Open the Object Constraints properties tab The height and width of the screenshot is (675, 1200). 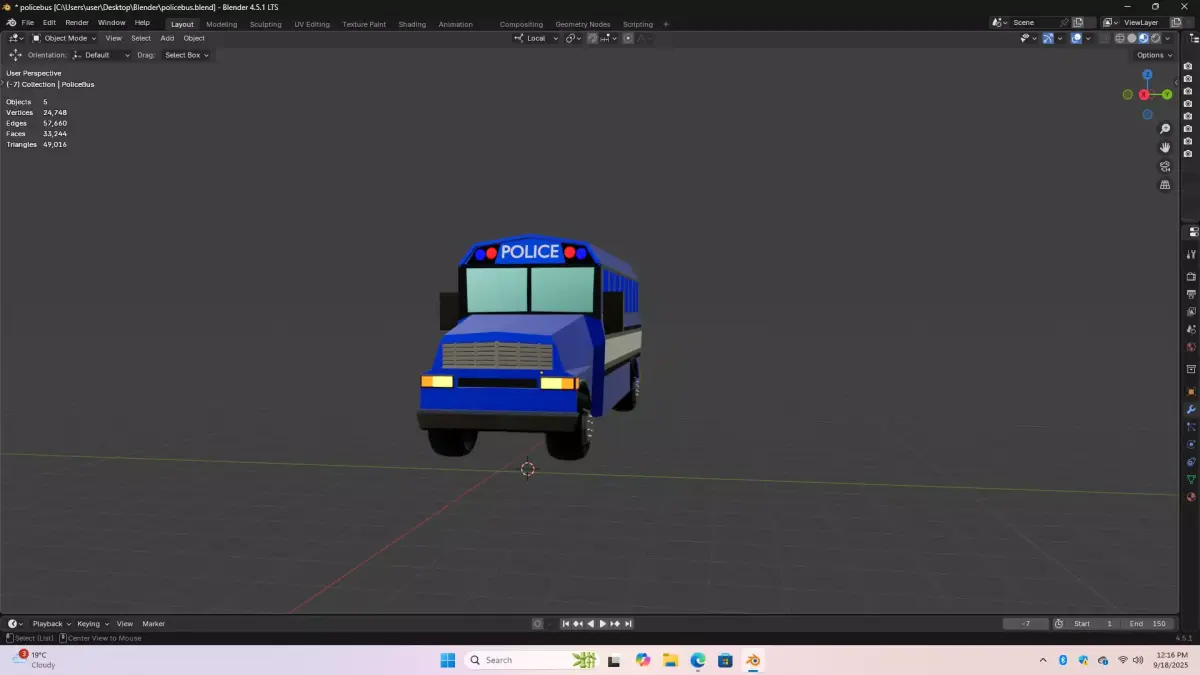coord(1191,462)
